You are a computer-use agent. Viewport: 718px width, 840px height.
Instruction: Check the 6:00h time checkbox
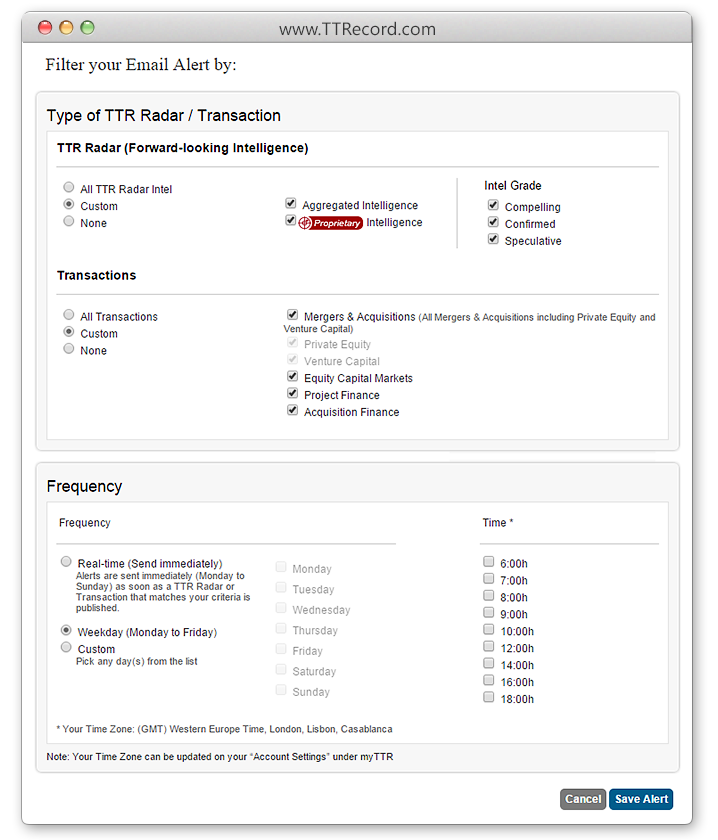489,561
